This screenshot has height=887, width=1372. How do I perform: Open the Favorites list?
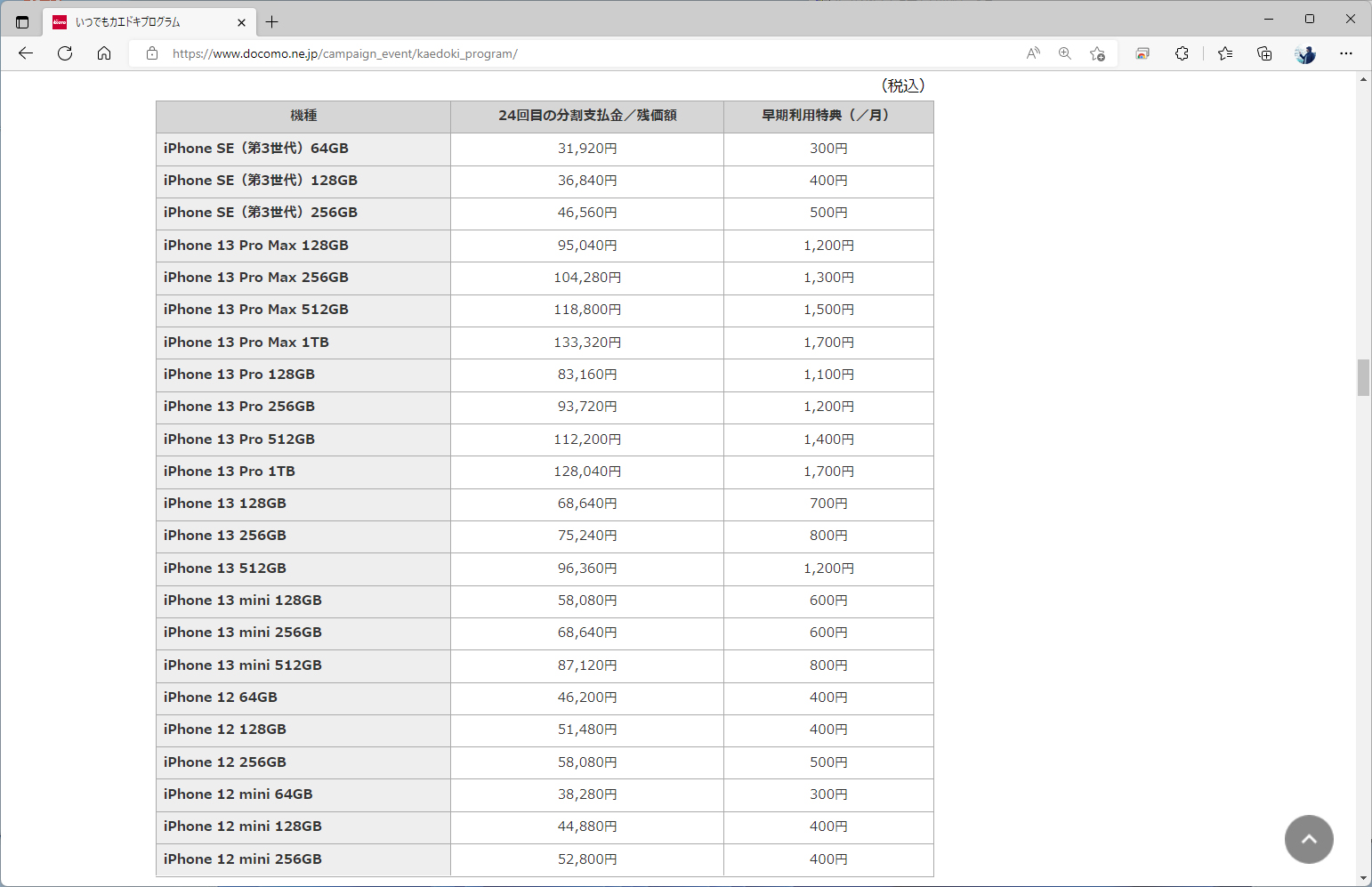(1225, 53)
